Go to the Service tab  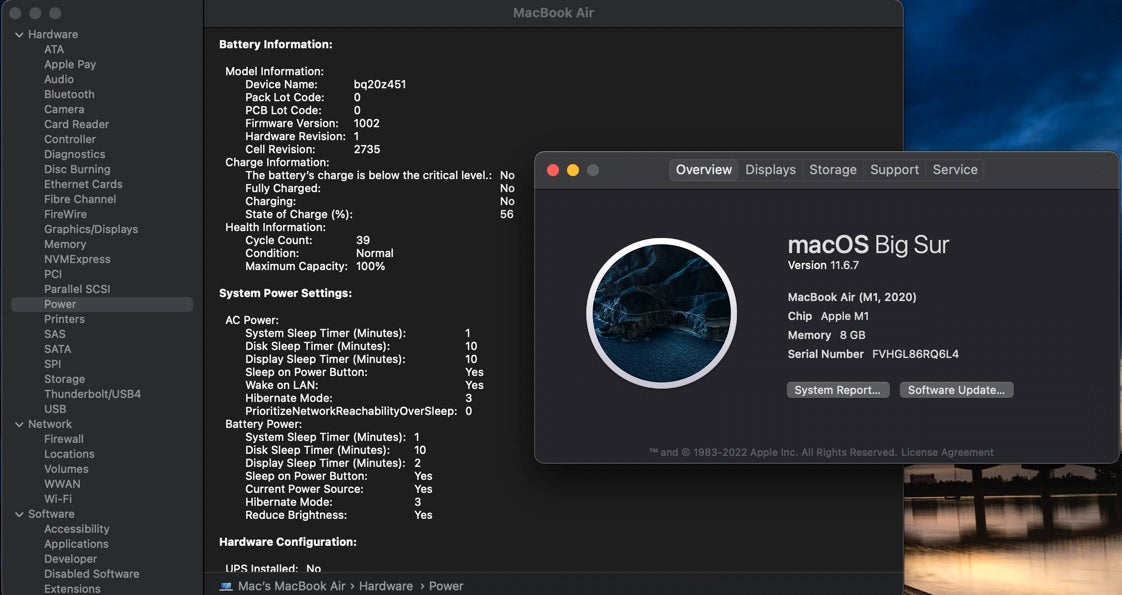(954, 170)
